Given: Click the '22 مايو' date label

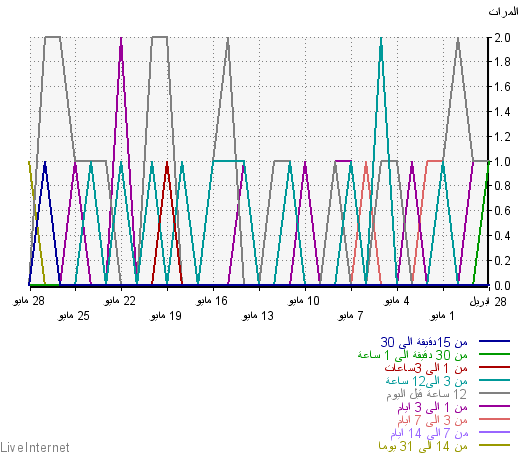Looking at the screenshot, I should click(x=120, y=301).
